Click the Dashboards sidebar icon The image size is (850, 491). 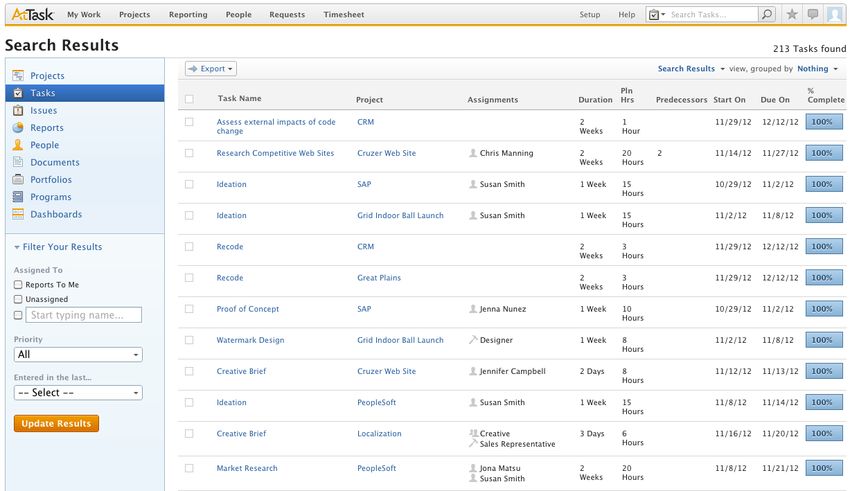click(x=18, y=214)
